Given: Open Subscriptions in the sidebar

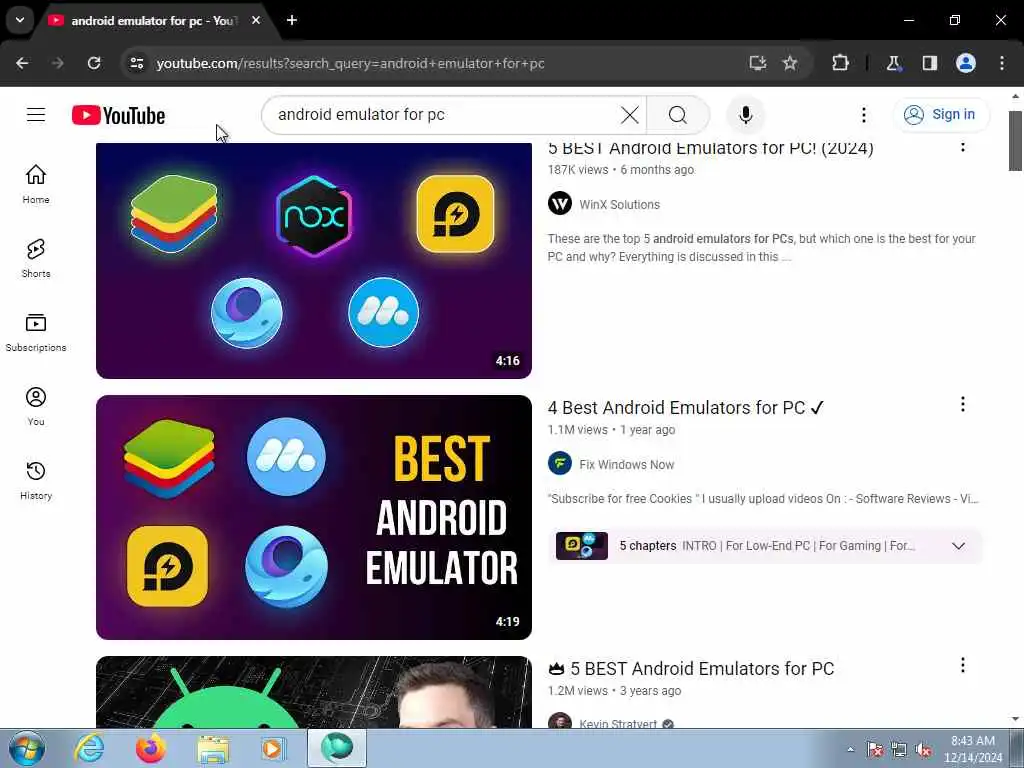Looking at the screenshot, I should point(36,332).
